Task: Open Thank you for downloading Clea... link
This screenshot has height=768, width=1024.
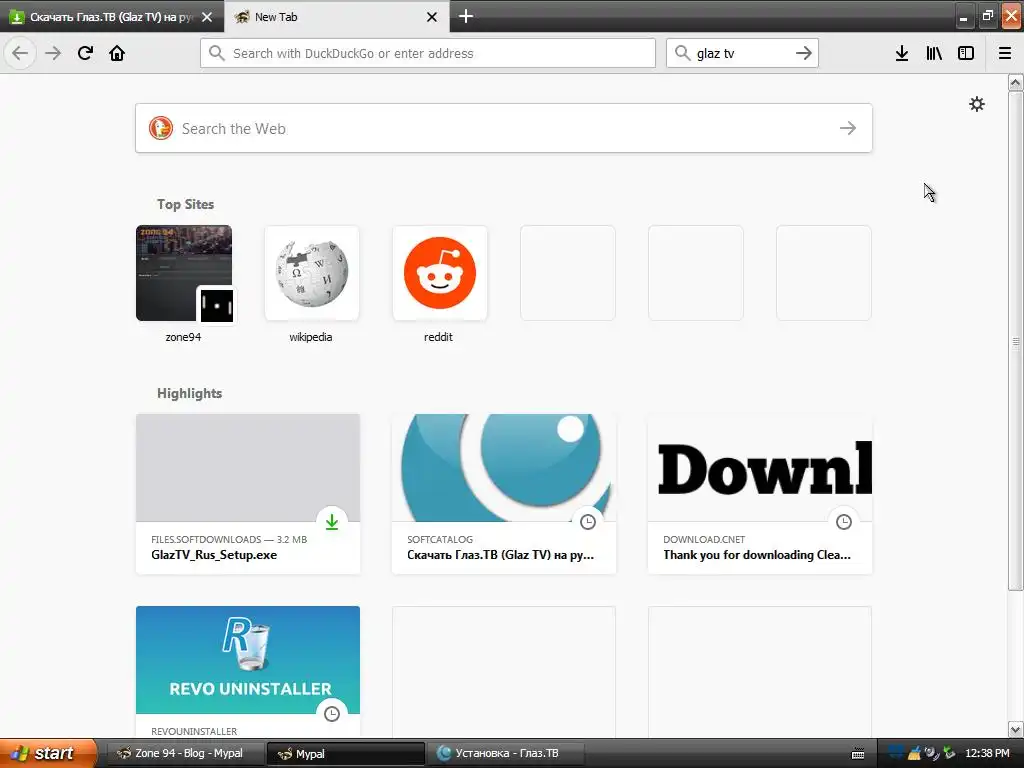Action: [x=757, y=555]
